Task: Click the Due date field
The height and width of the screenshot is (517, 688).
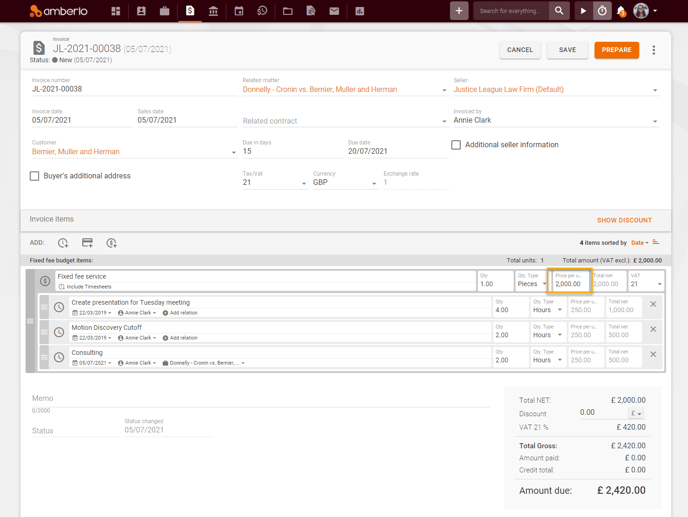Action: [x=398, y=151]
